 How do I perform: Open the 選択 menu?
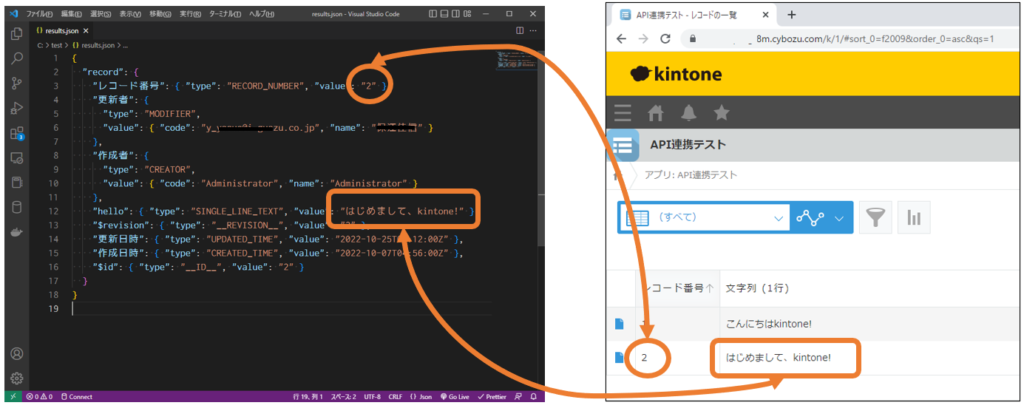pos(101,14)
